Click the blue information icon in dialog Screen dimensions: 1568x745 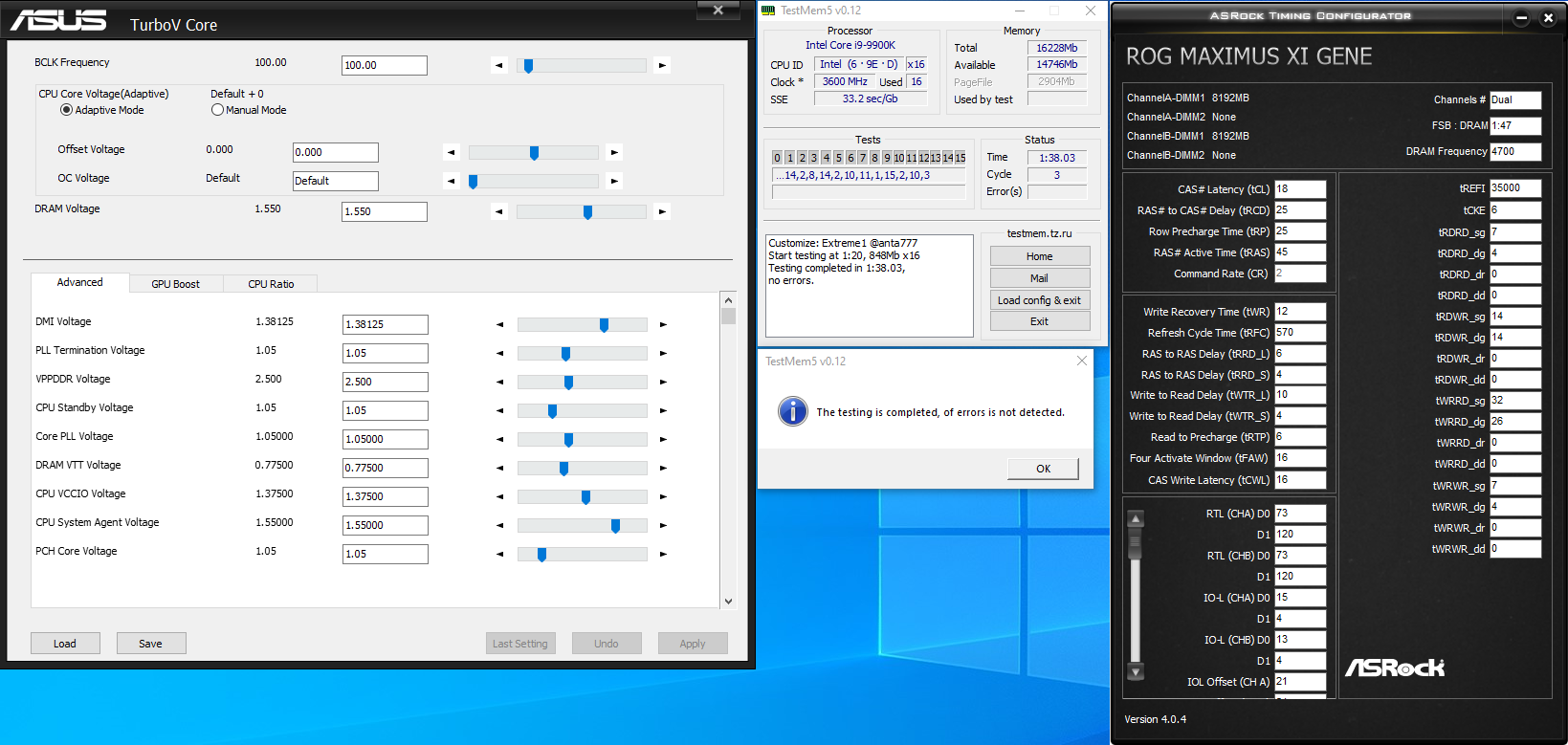click(792, 411)
